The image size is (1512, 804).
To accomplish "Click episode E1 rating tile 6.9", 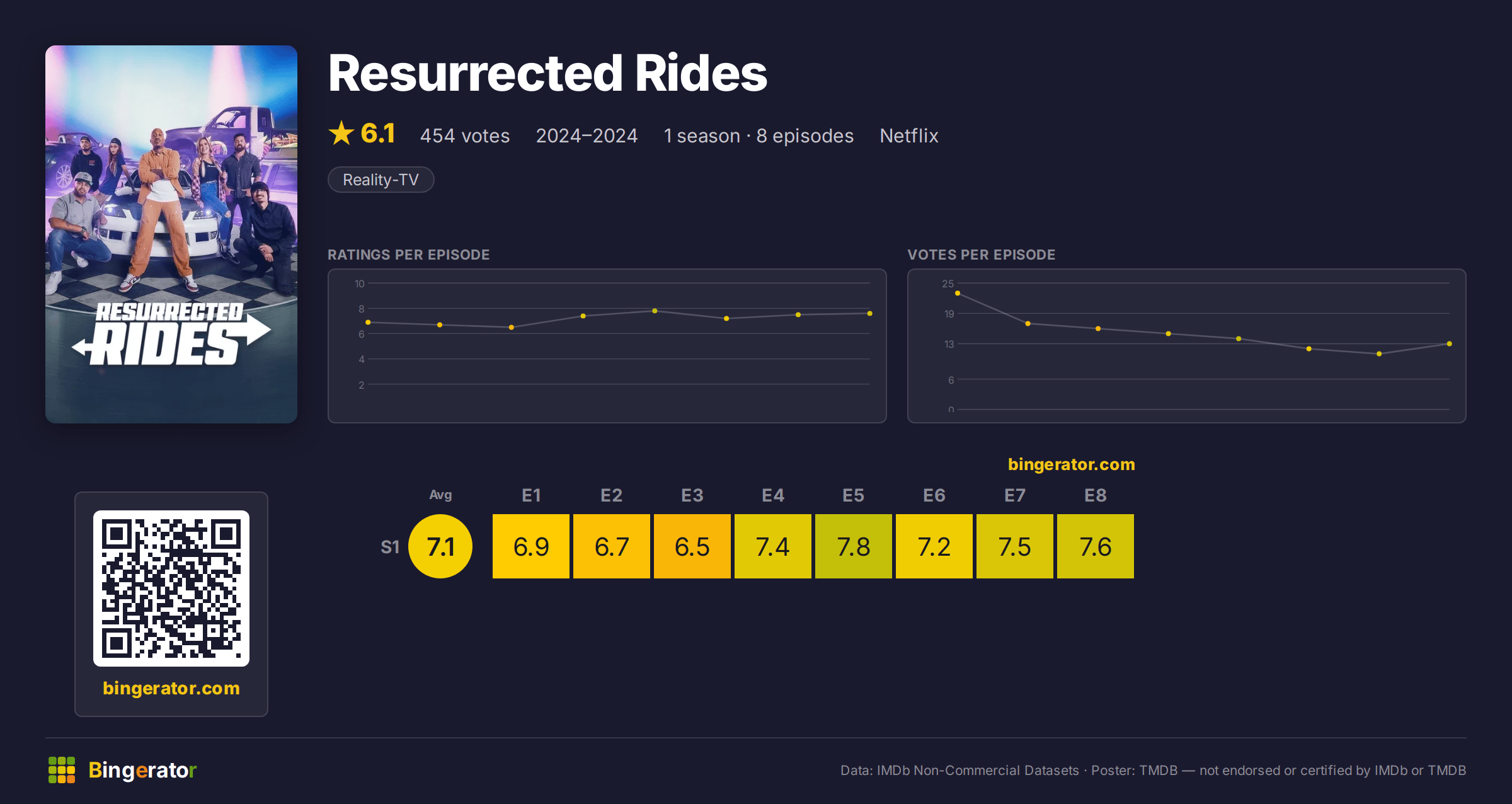I will (531, 546).
